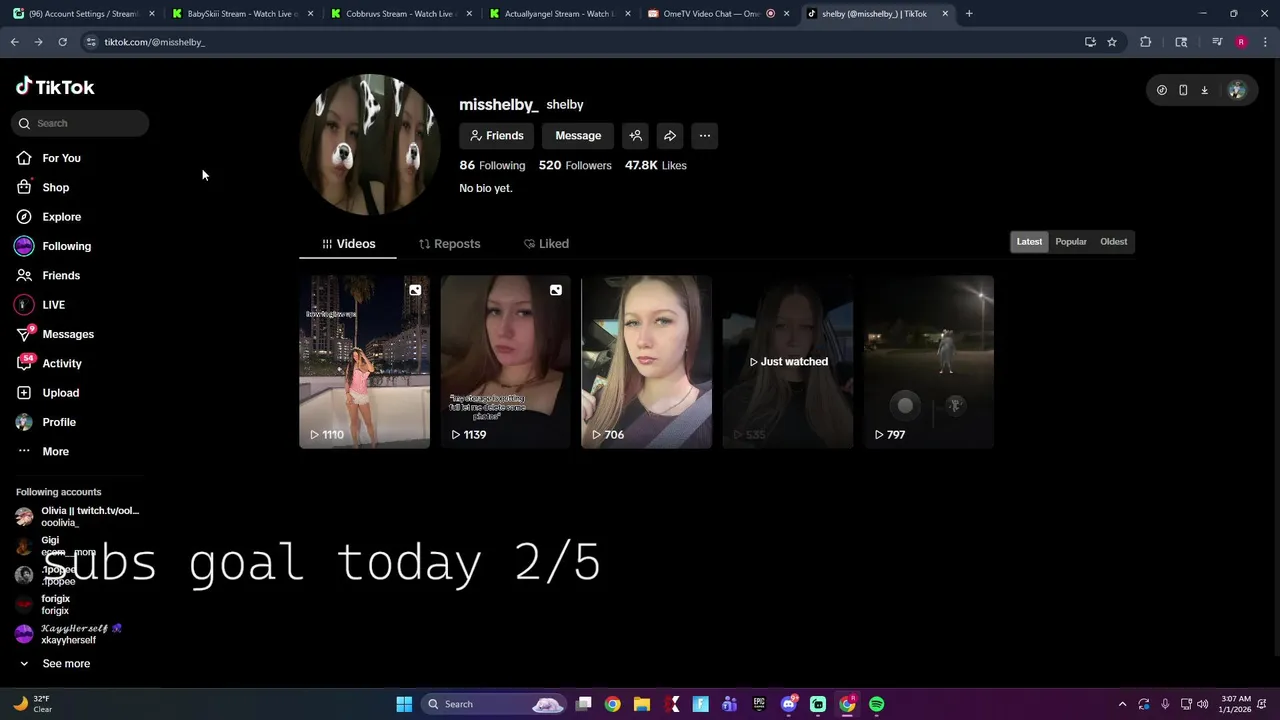1280x720 pixels.
Task: Open Chrome media controls
Action: [x=1217, y=42]
